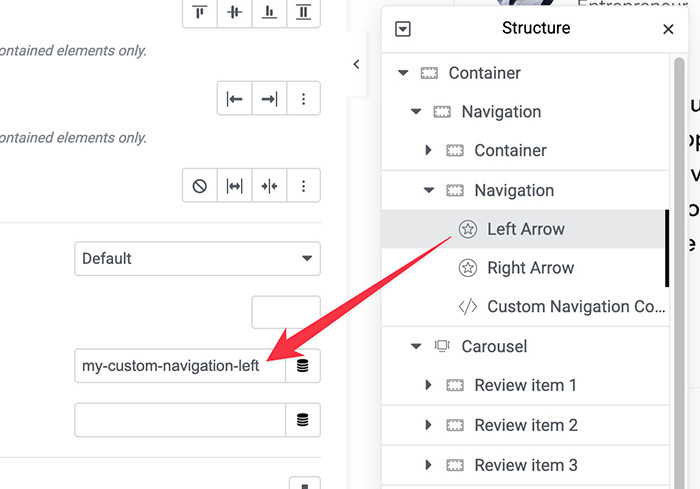
Task: Click the Carousel slides icon
Action: [x=442, y=346]
